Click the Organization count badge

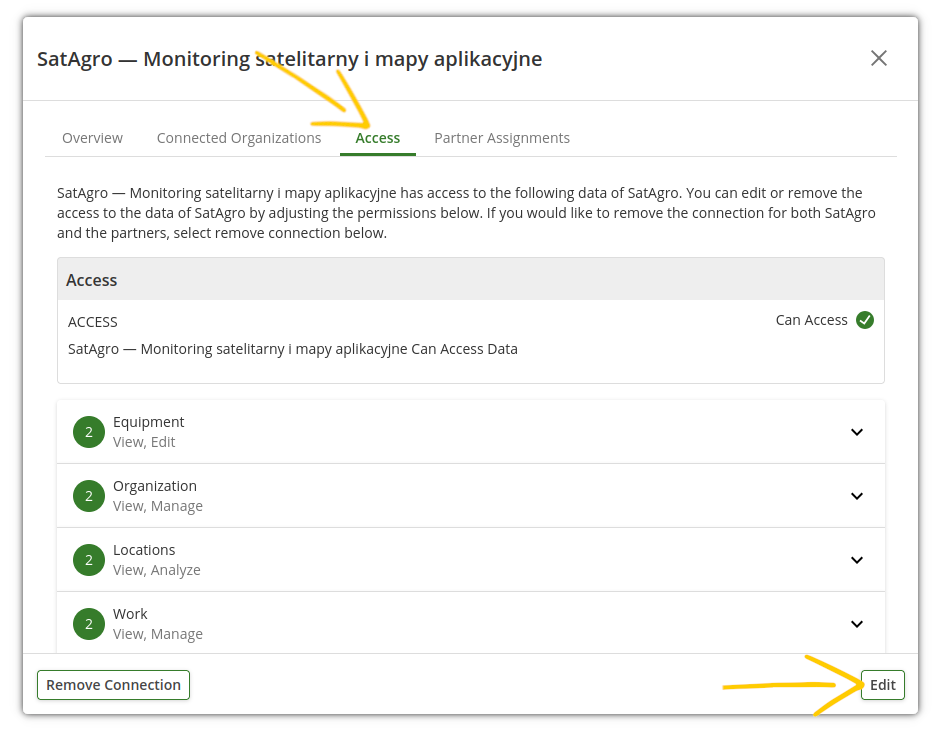click(89, 496)
